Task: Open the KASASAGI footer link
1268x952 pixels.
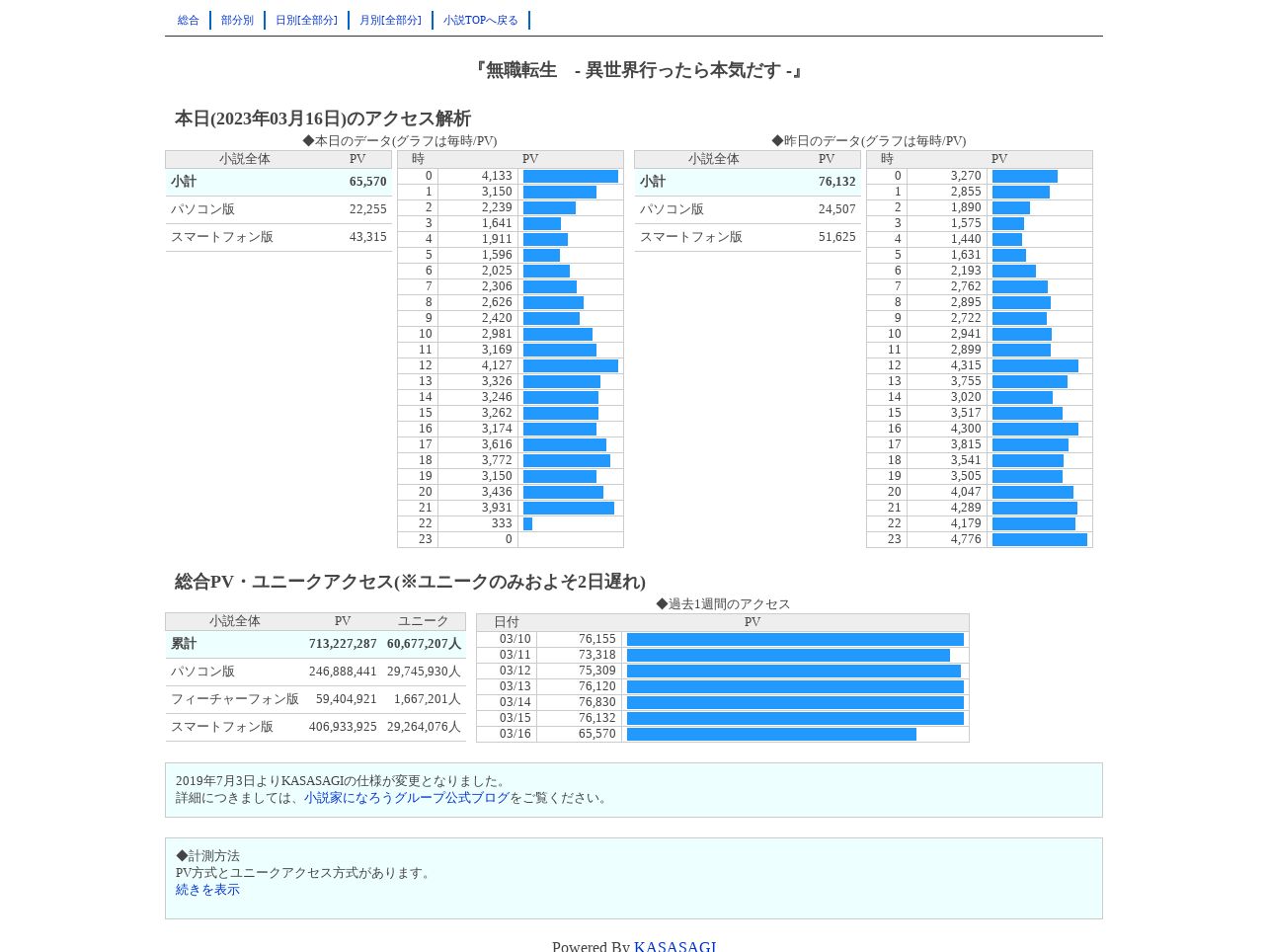Action: point(675,946)
